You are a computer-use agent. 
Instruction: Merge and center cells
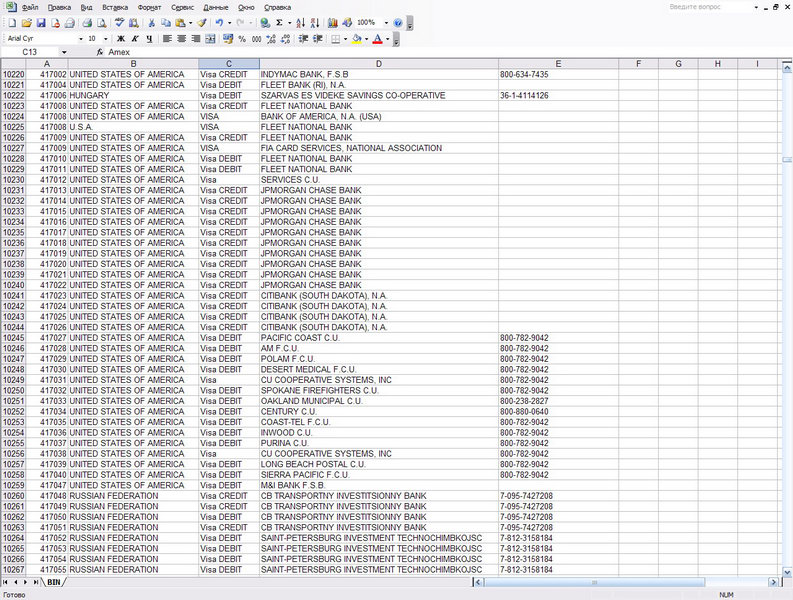[210, 39]
